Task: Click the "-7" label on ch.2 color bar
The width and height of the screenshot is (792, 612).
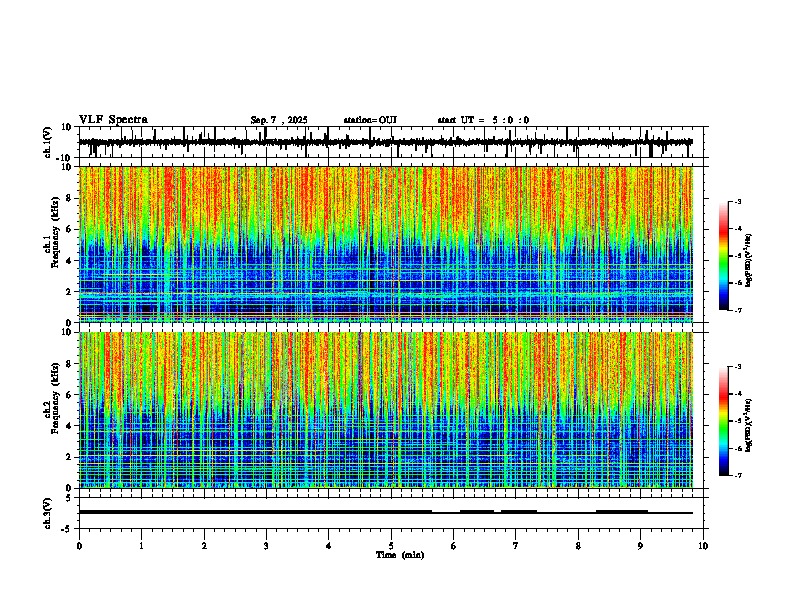Action: [x=738, y=475]
